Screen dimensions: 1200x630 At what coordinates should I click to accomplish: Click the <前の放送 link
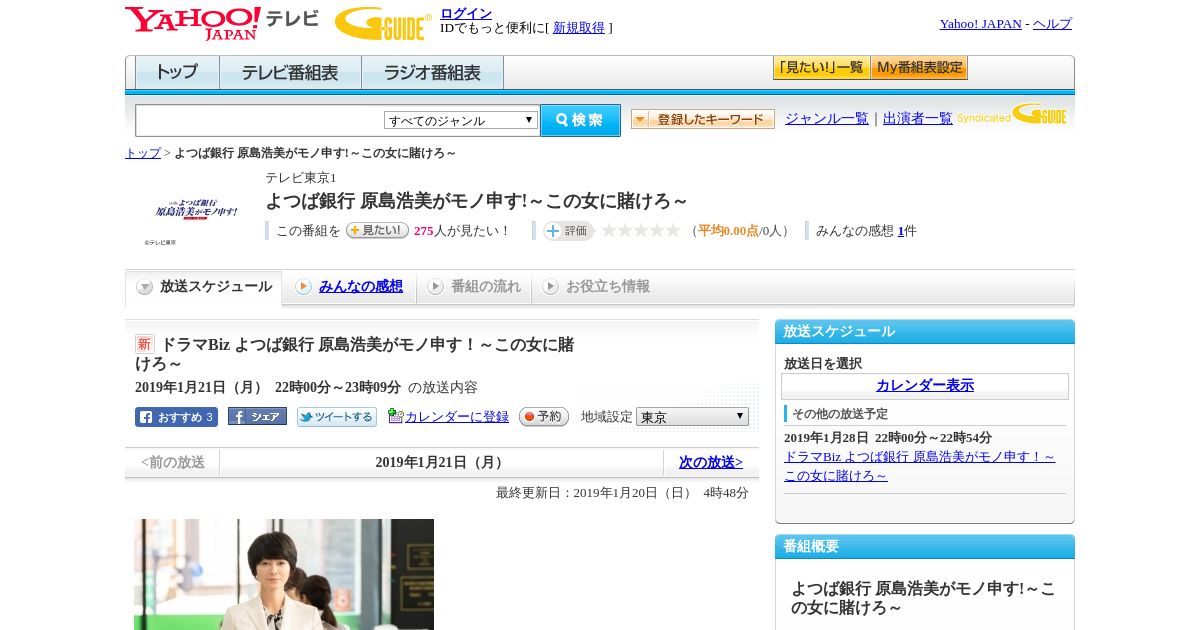173,462
